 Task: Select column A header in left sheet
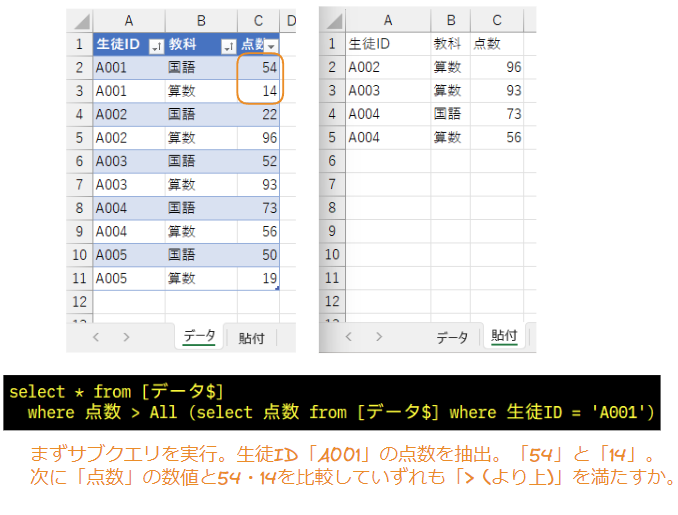(129, 21)
